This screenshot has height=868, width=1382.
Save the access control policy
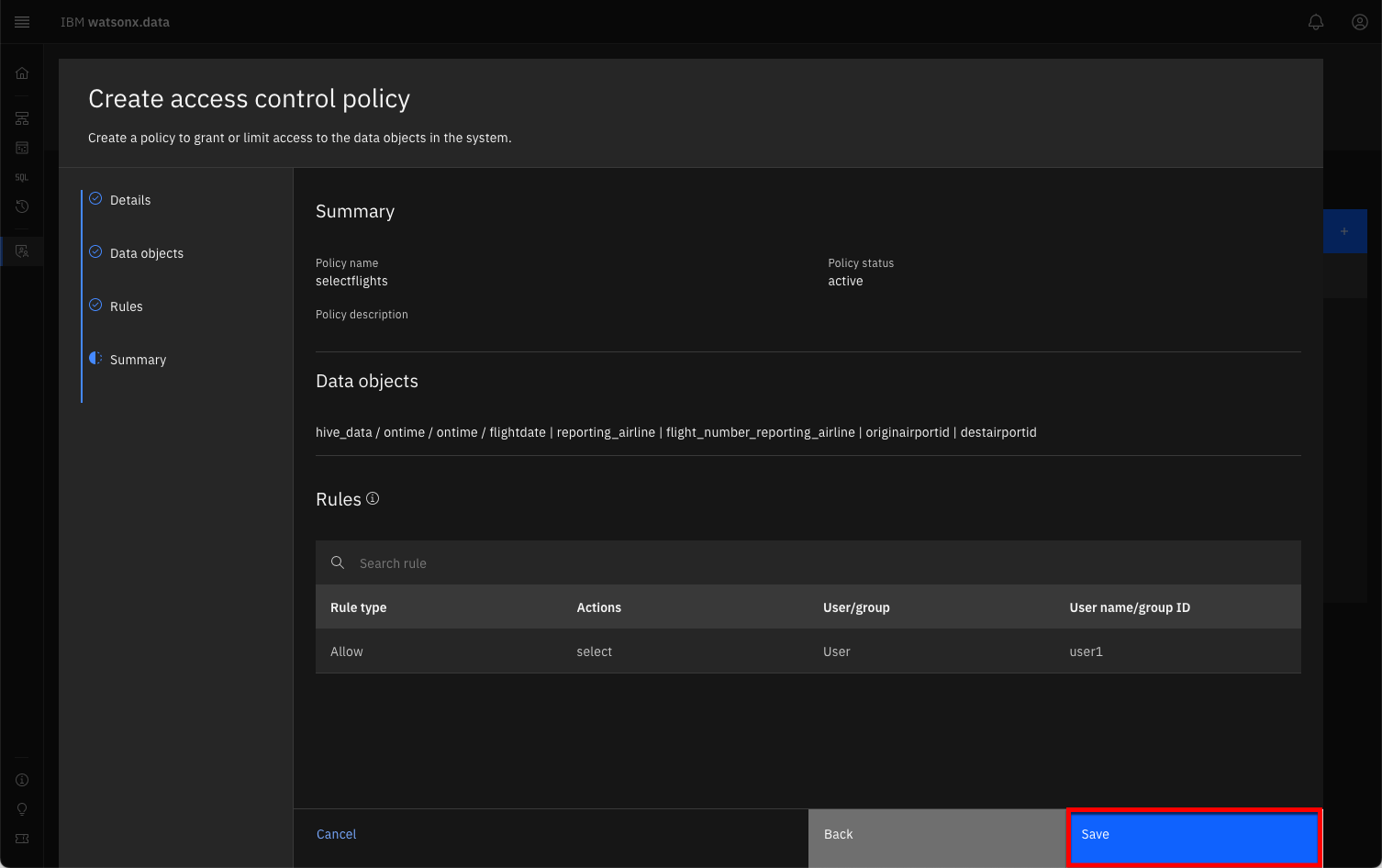click(1194, 838)
